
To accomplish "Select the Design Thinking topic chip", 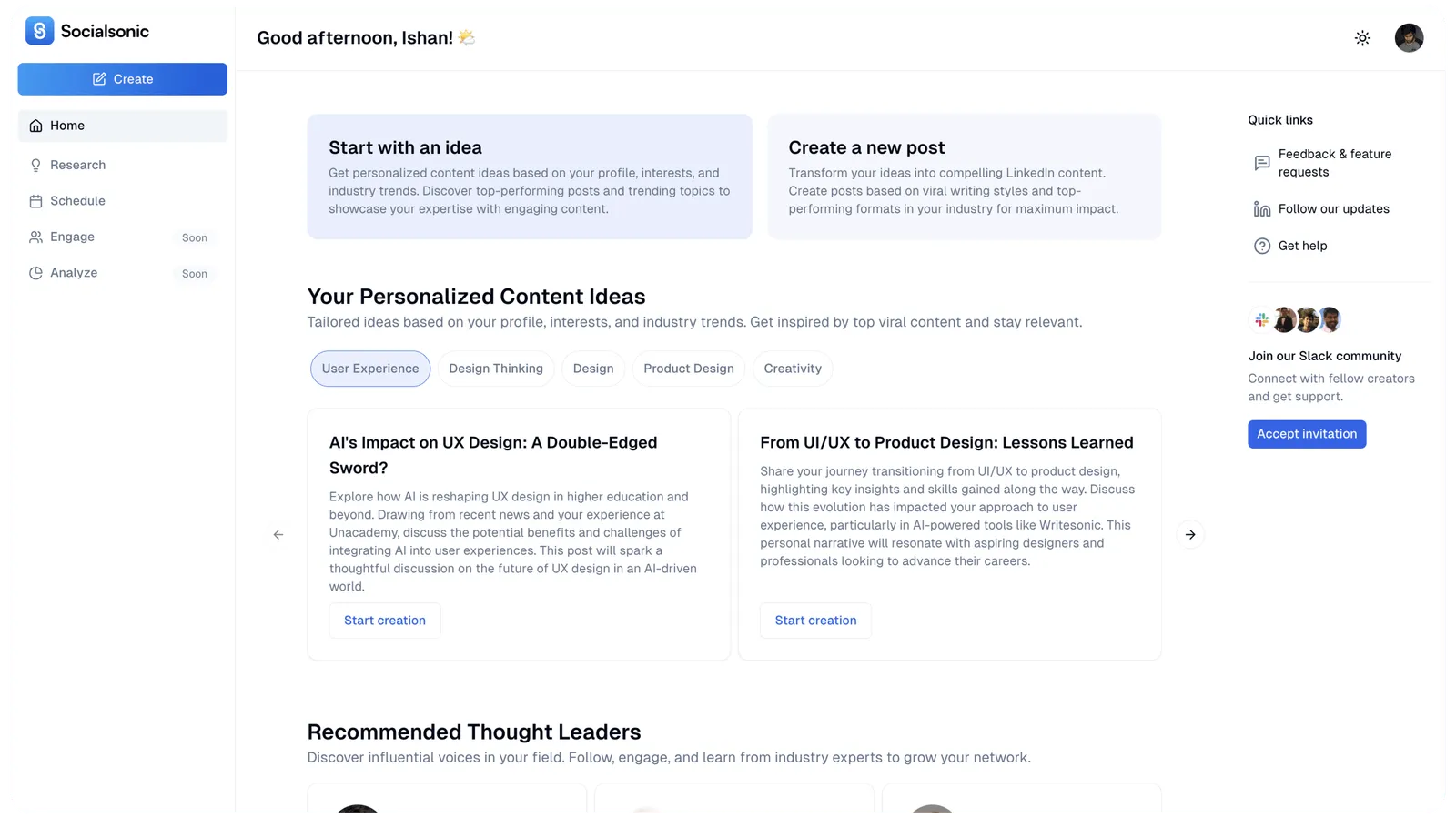I will click(x=496, y=369).
